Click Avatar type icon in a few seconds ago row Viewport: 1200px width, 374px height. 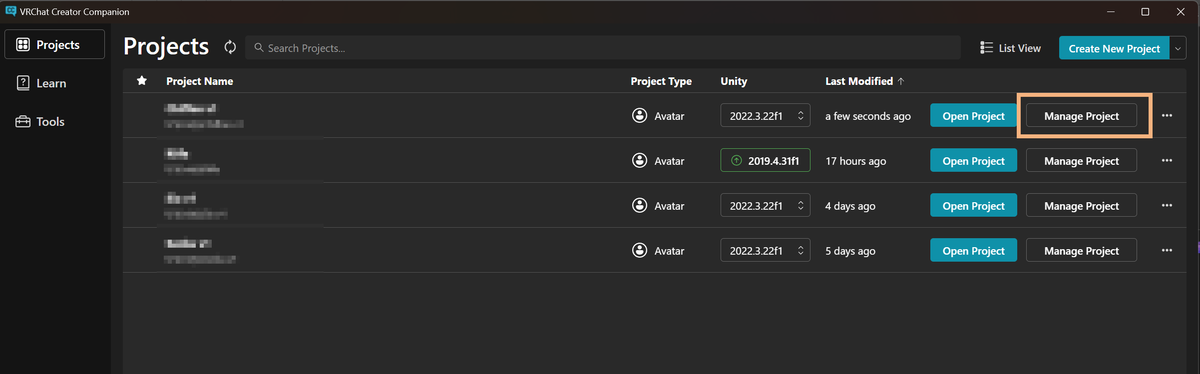pos(640,116)
